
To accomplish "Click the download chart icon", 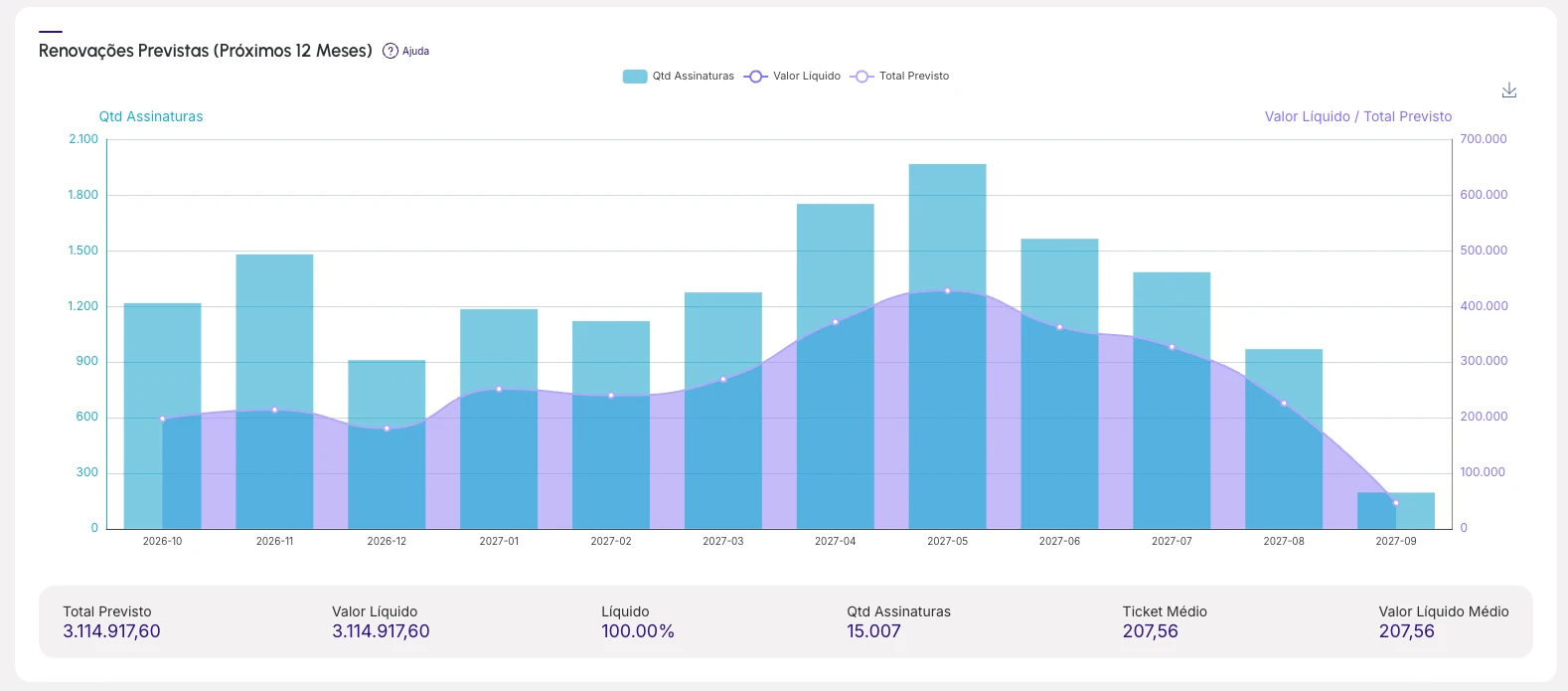I will (1508, 90).
